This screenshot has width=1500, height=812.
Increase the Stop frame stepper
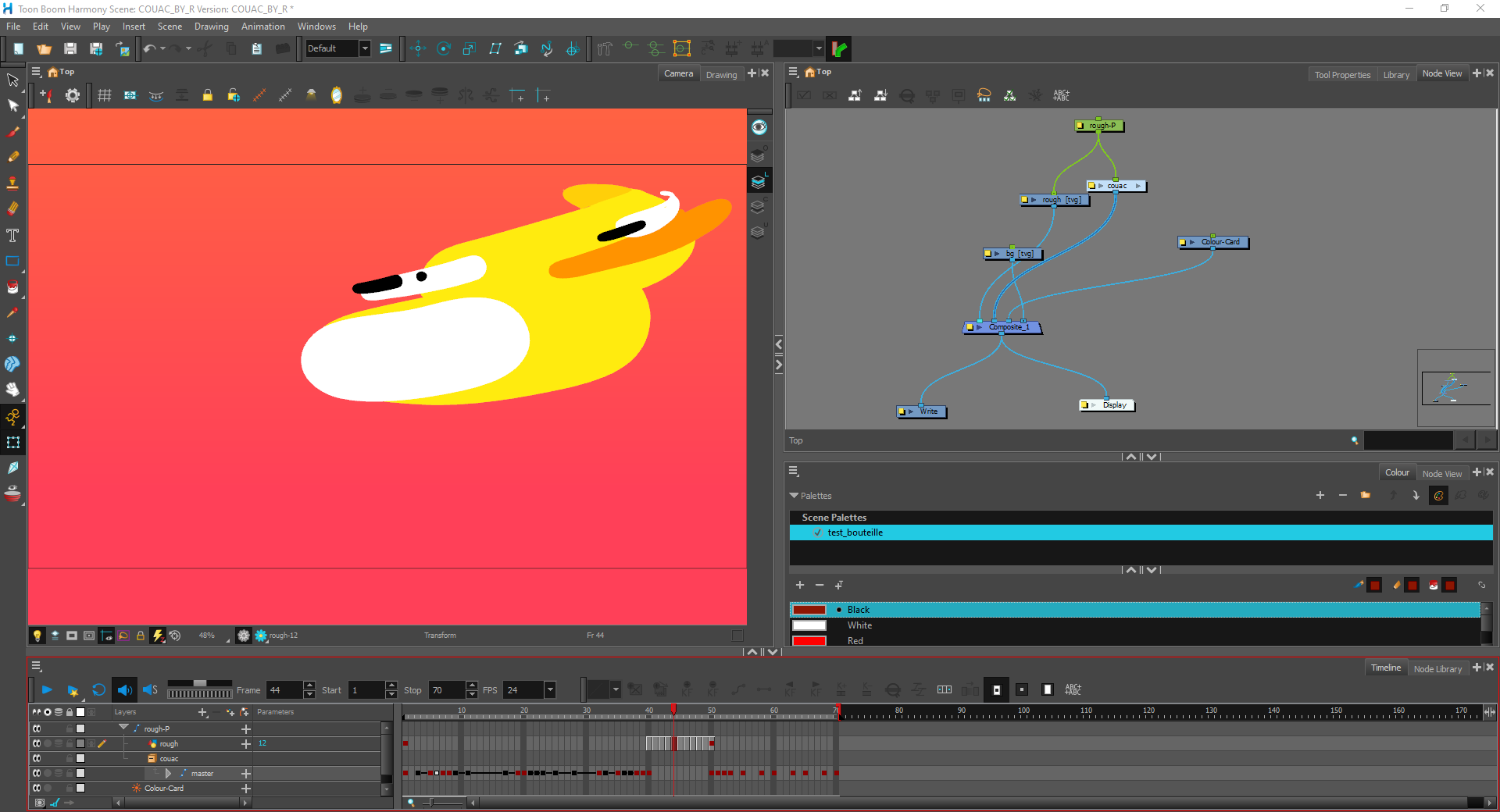point(472,686)
